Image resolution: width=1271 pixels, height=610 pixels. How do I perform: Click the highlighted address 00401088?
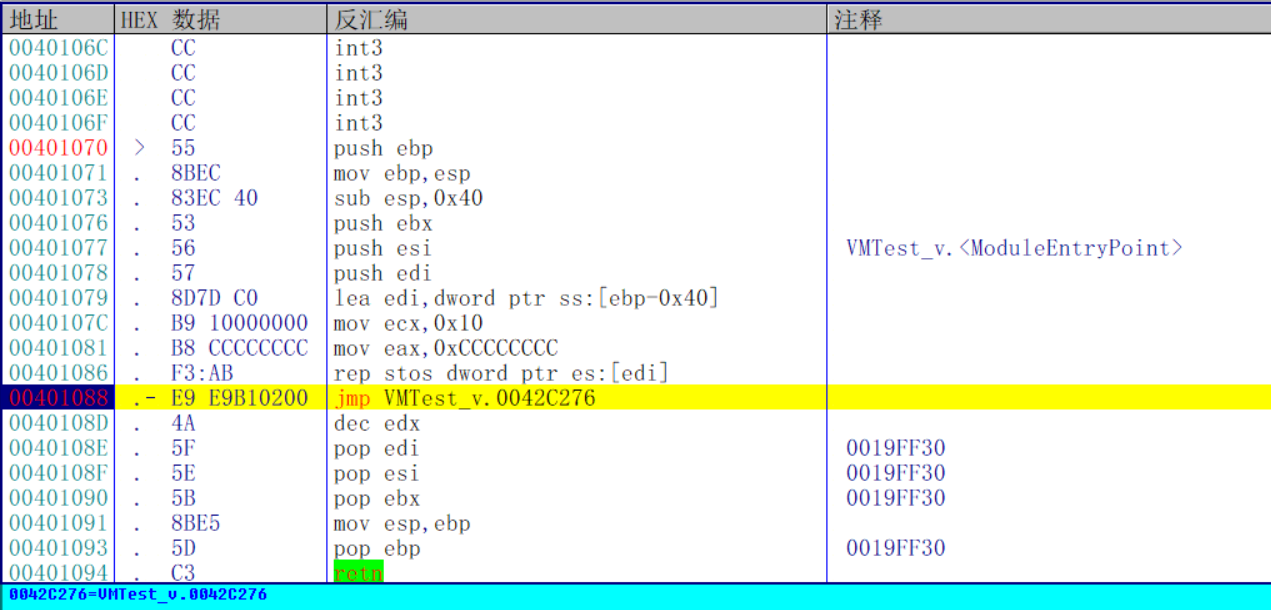(59, 398)
